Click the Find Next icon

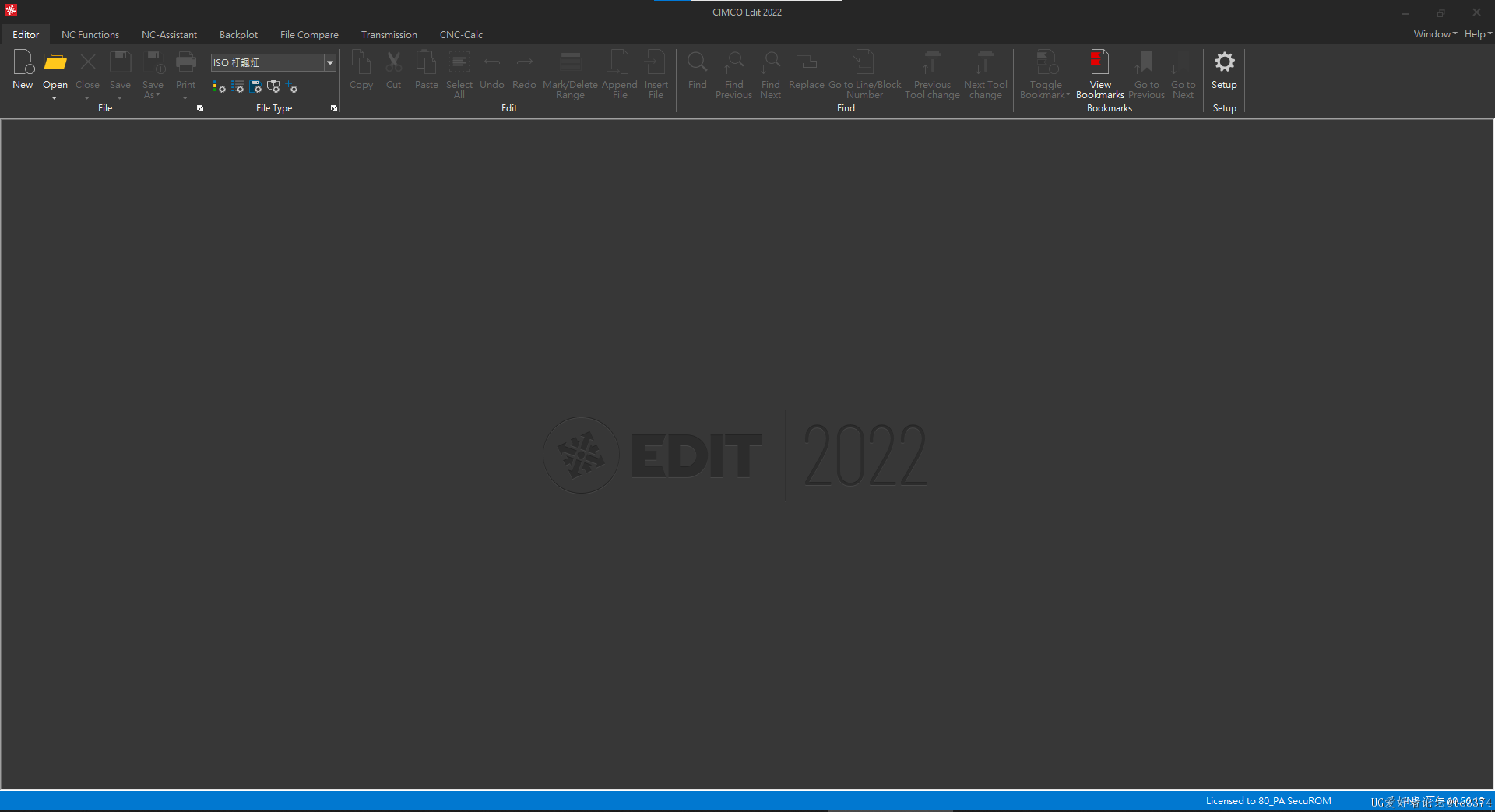click(771, 62)
